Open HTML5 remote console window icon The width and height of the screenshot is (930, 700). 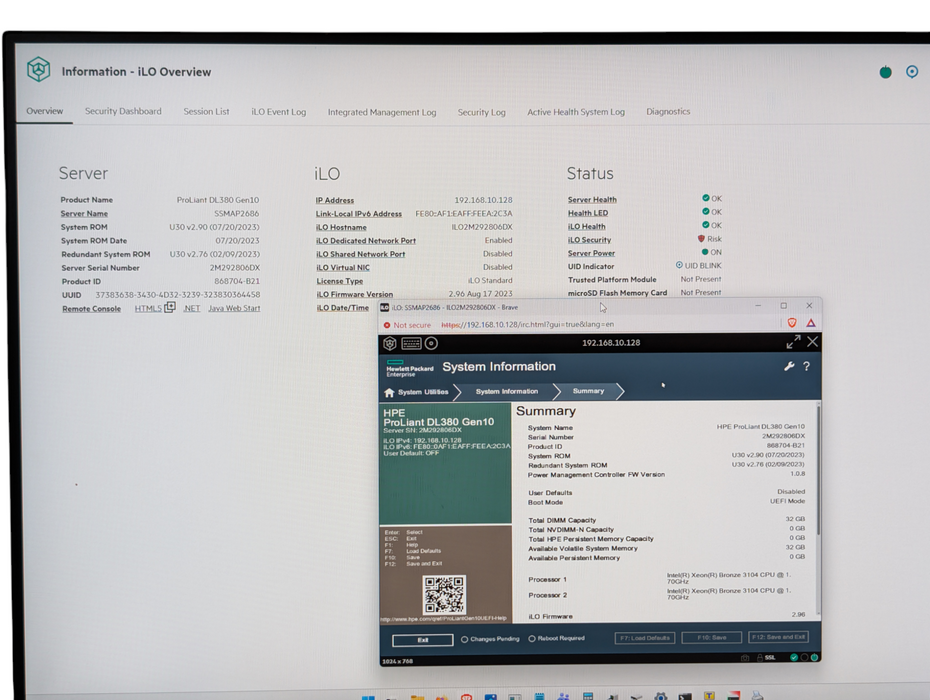pyautogui.click(x=170, y=307)
